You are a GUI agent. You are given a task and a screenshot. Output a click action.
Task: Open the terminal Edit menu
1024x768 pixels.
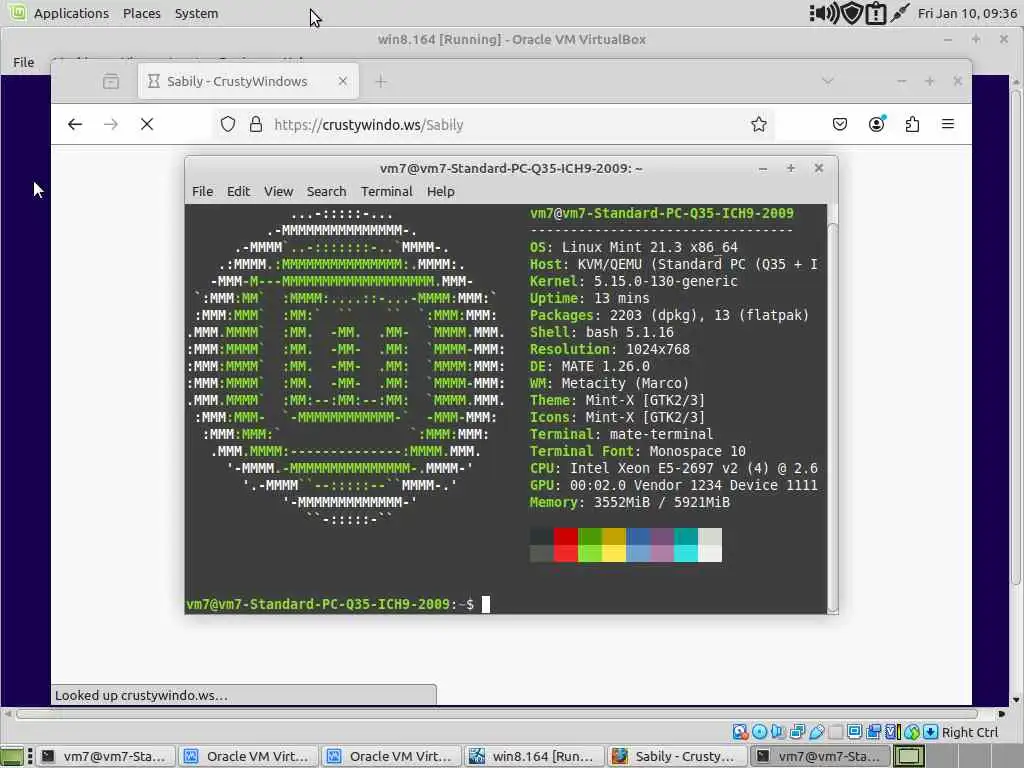pos(238,191)
